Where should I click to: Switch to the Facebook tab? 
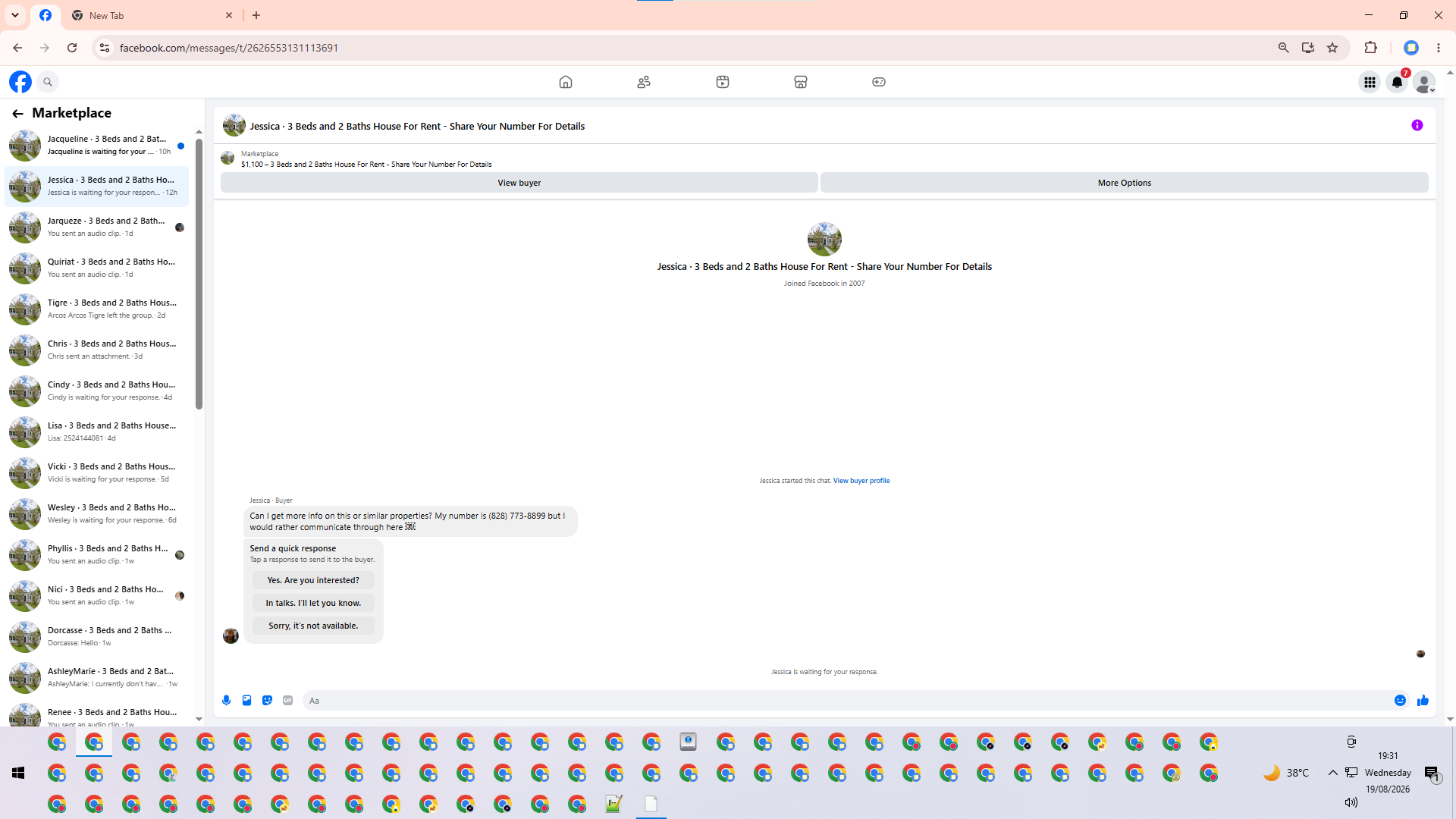click(45, 15)
